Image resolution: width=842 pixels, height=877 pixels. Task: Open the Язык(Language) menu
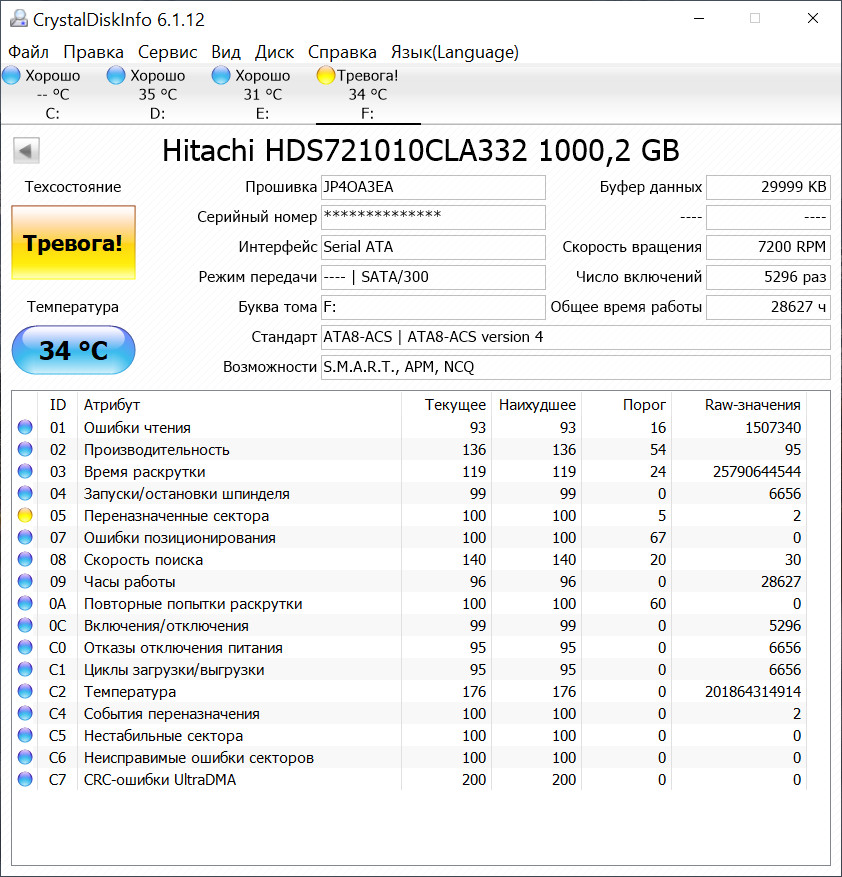pyautogui.click(x=454, y=52)
